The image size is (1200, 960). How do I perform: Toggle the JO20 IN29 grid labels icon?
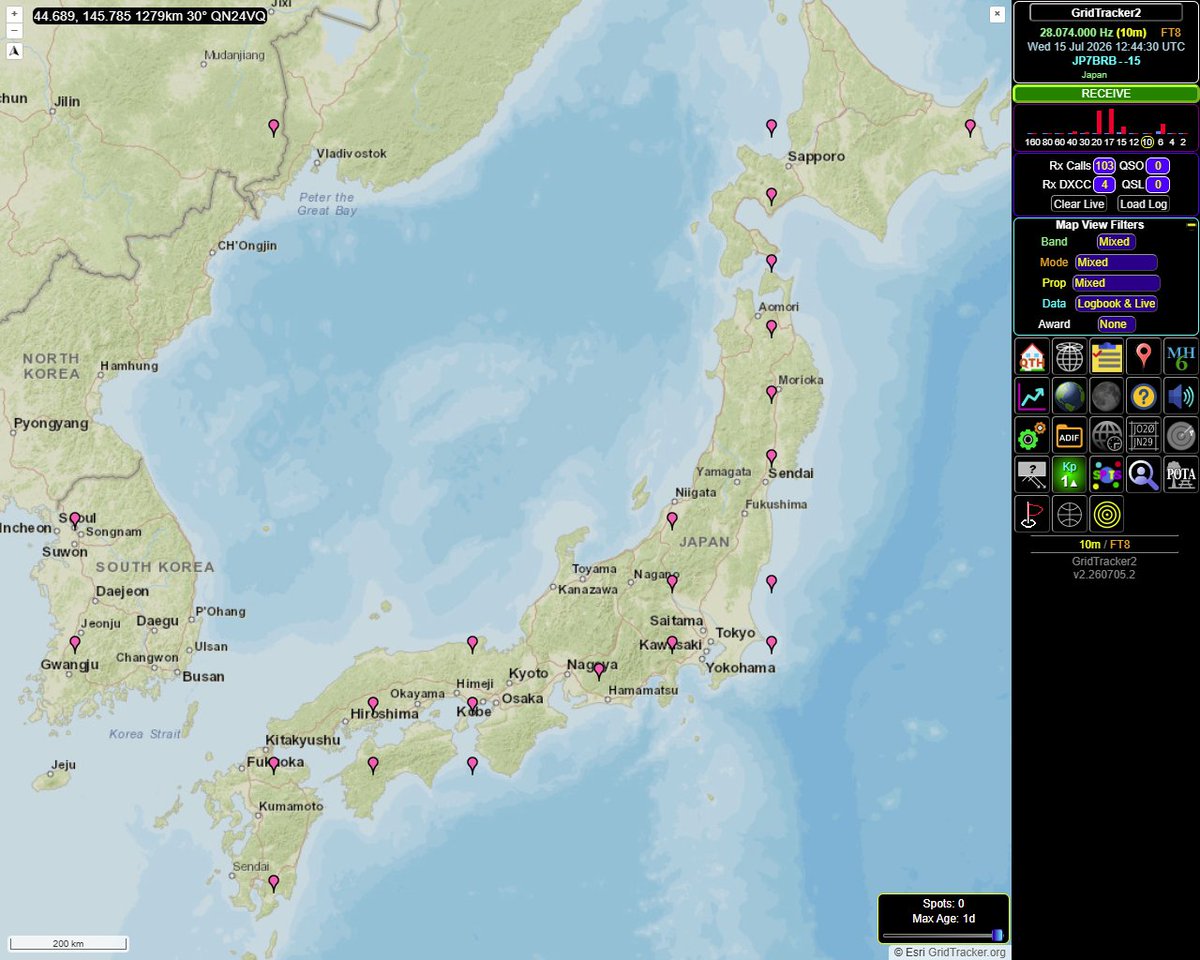[x=1144, y=435]
